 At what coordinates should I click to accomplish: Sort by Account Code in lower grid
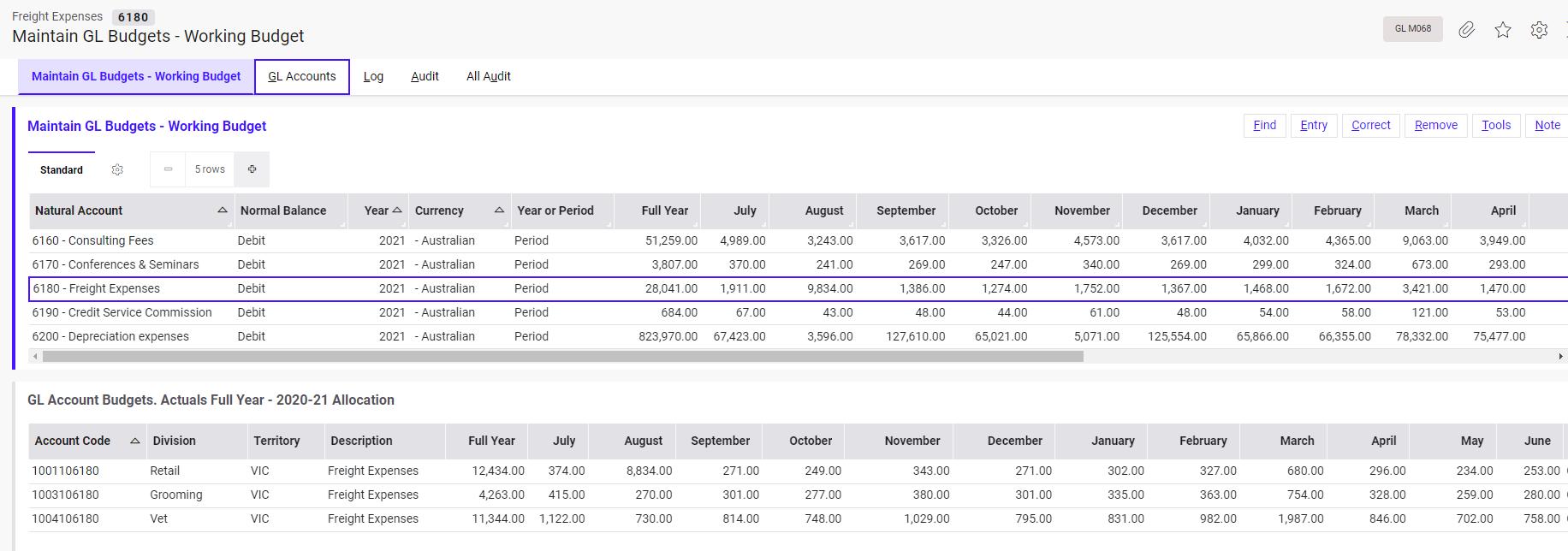[x=134, y=441]
